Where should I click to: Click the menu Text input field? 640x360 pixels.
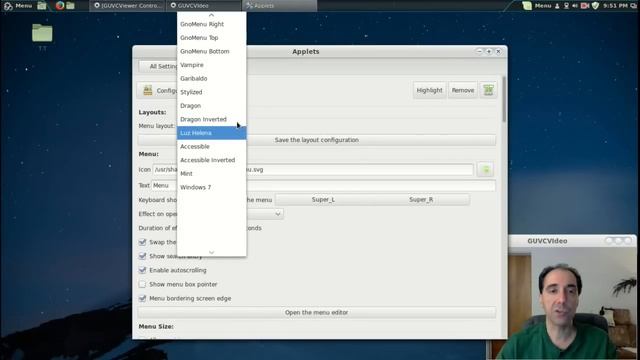click(323, 186)
